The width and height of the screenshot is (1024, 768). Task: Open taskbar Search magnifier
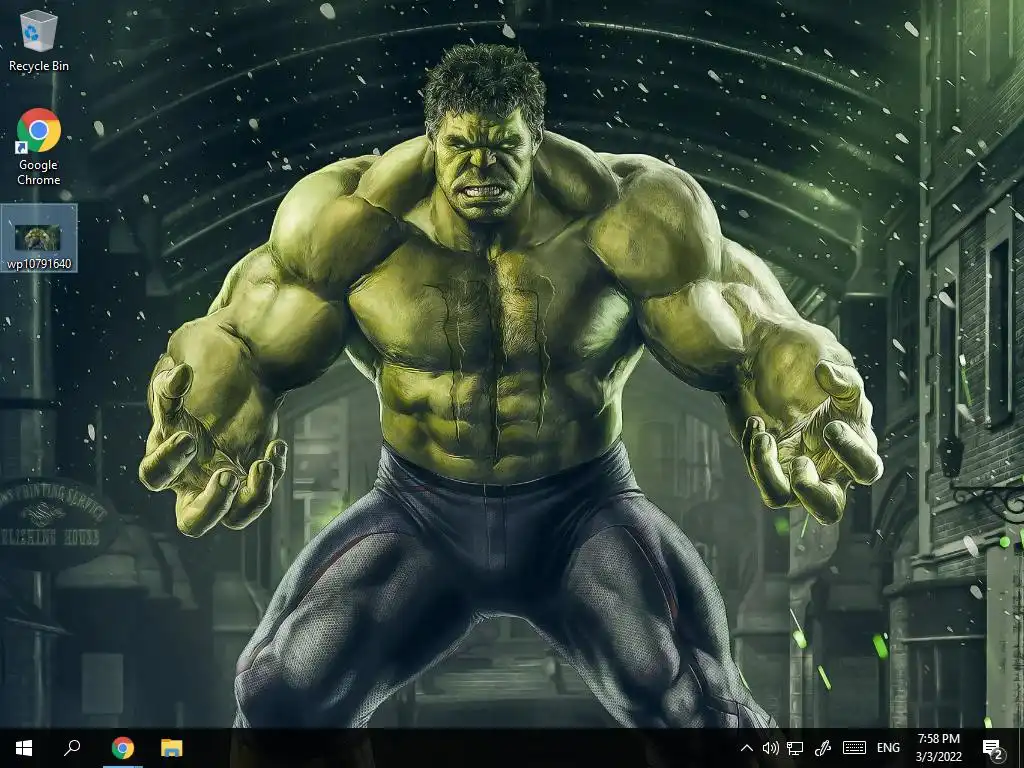click(72, 748)
